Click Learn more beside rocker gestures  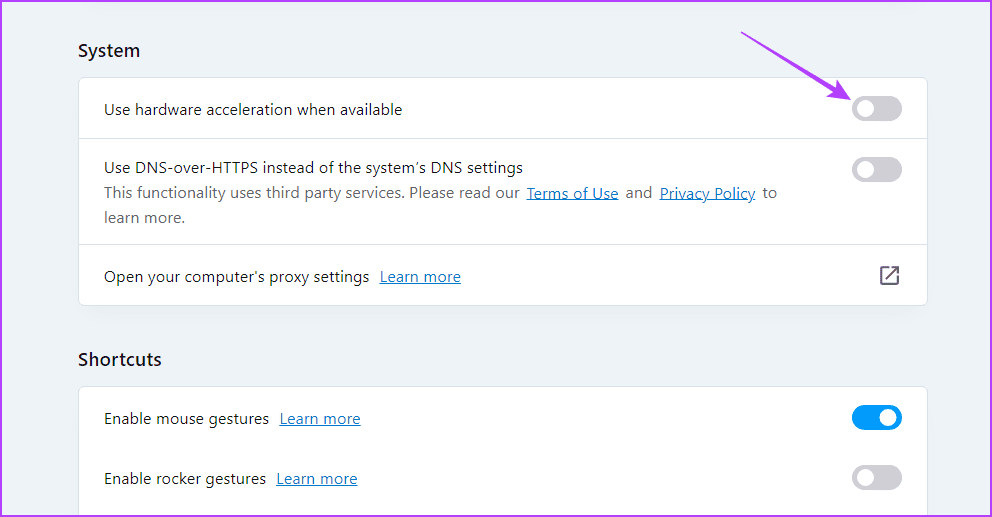317,479
